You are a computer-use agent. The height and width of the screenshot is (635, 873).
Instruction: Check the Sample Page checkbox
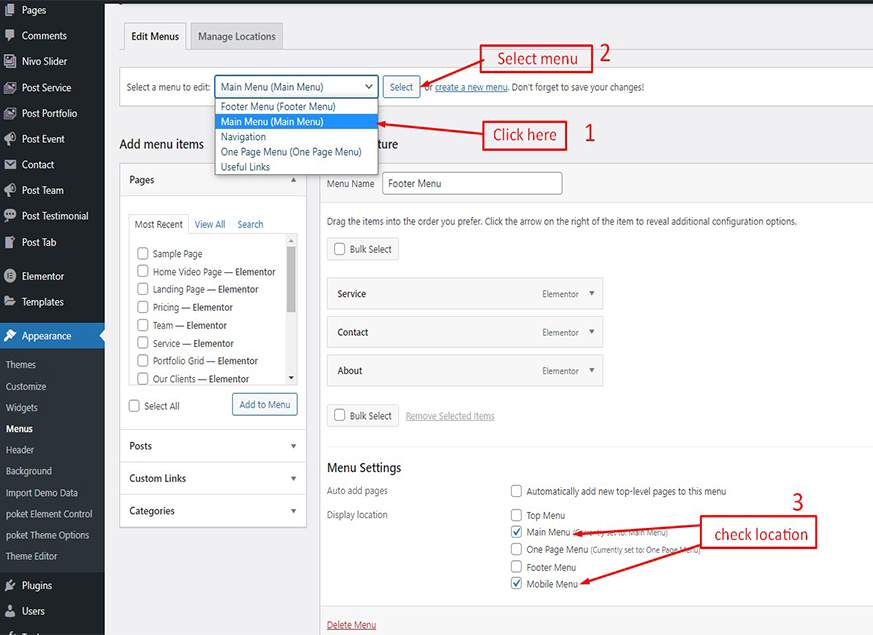pyautogui.click(x=143, y=254)
